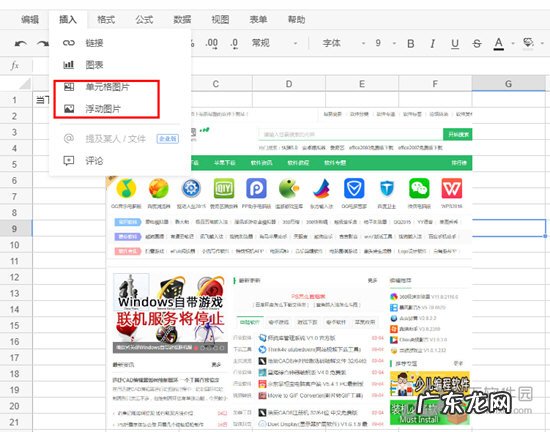Click the 少儿编程软件 banner

point(430,385)
